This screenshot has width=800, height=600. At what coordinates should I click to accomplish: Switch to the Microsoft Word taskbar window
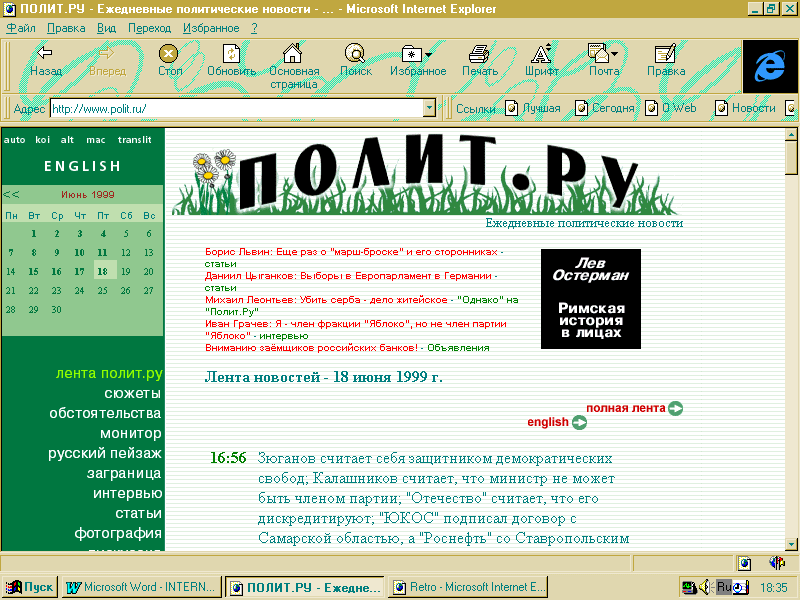coord(142,587)
